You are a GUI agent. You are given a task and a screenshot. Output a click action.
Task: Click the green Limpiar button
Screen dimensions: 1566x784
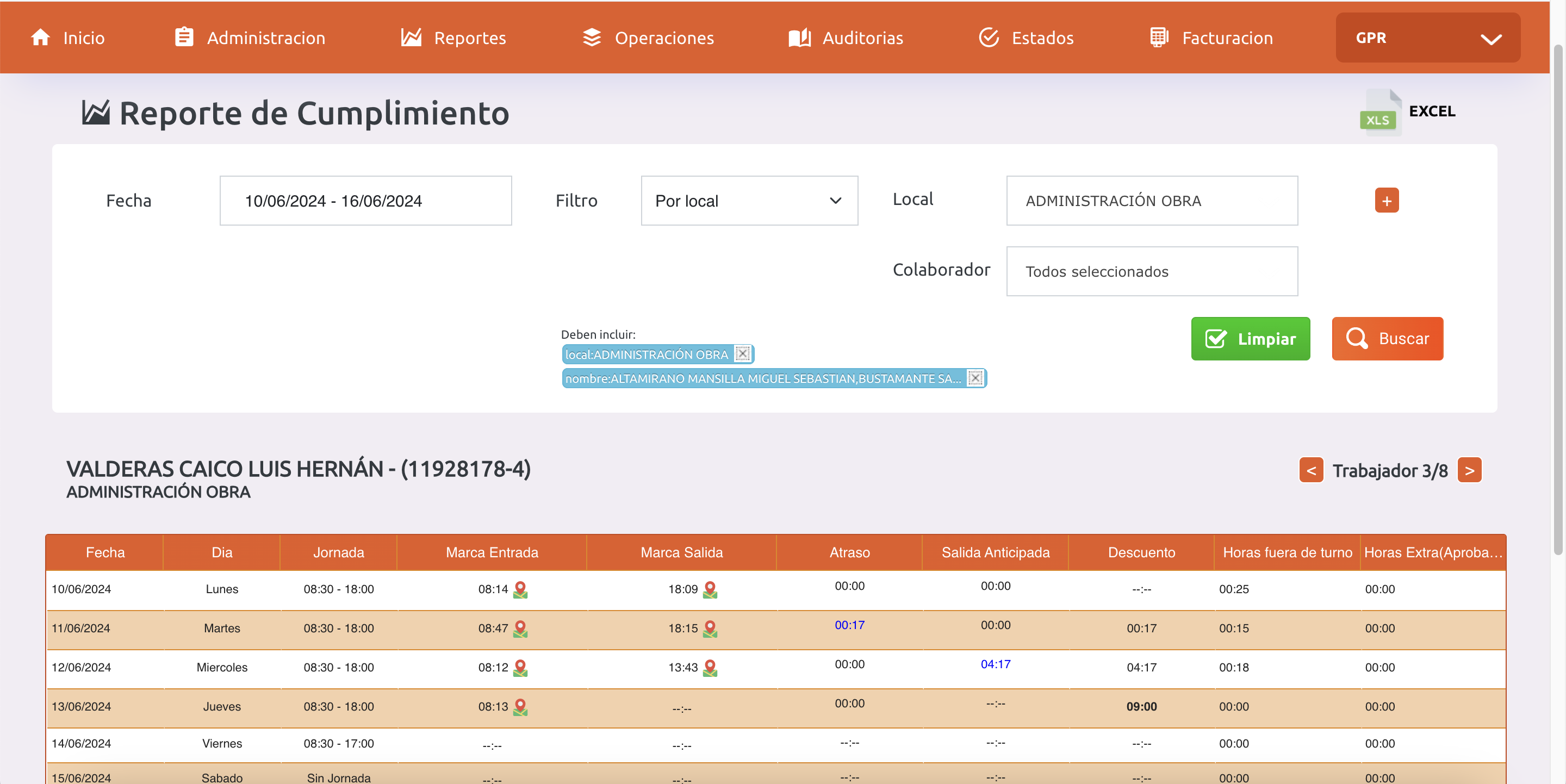click(1251, 339)
